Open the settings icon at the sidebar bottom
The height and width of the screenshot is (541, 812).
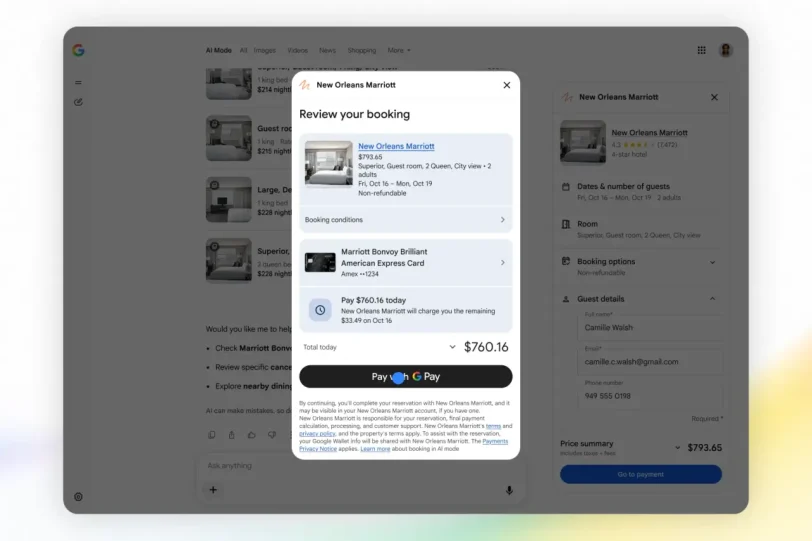(78, 497)
